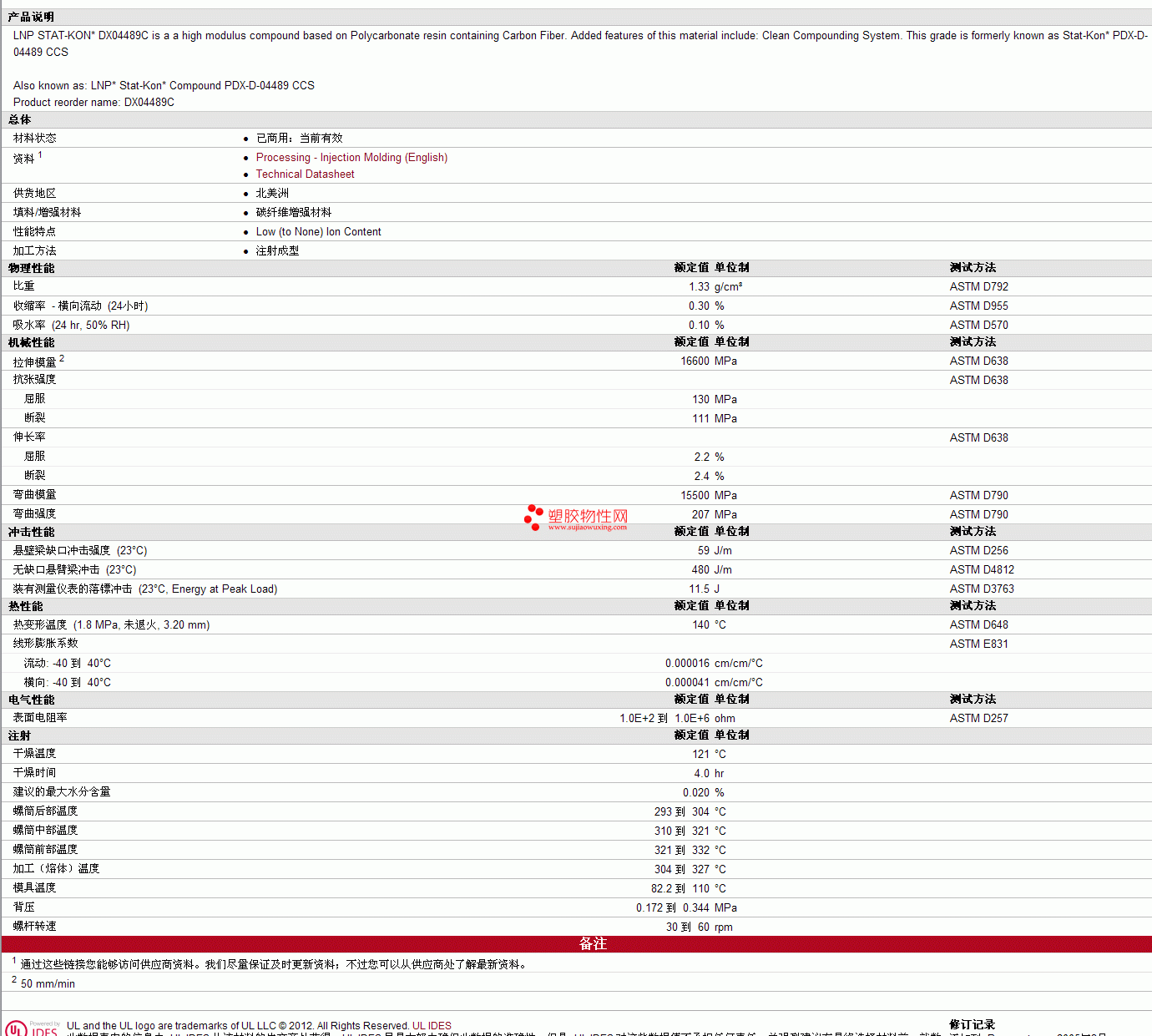Click the 物理性能 section header

pos(31,268)
